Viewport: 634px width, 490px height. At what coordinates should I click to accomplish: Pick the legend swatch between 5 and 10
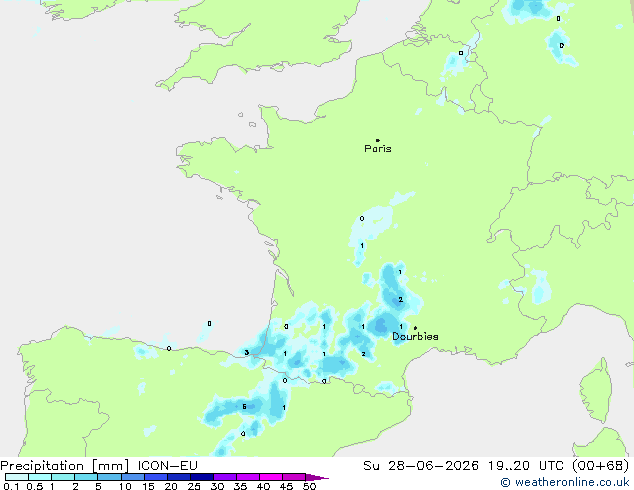(110, 477)
